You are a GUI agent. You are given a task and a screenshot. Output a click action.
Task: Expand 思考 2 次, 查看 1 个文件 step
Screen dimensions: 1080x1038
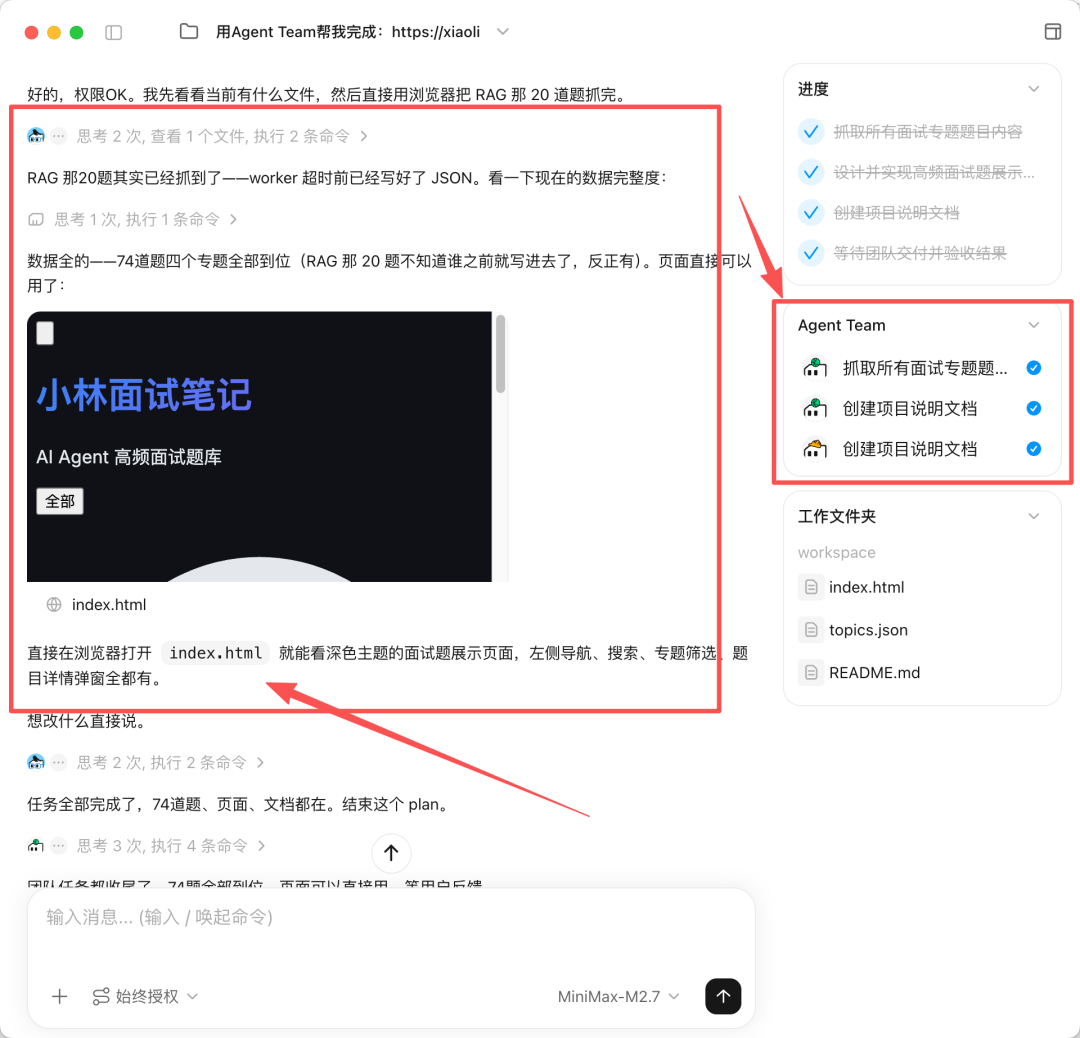click(x=222, y=136)
